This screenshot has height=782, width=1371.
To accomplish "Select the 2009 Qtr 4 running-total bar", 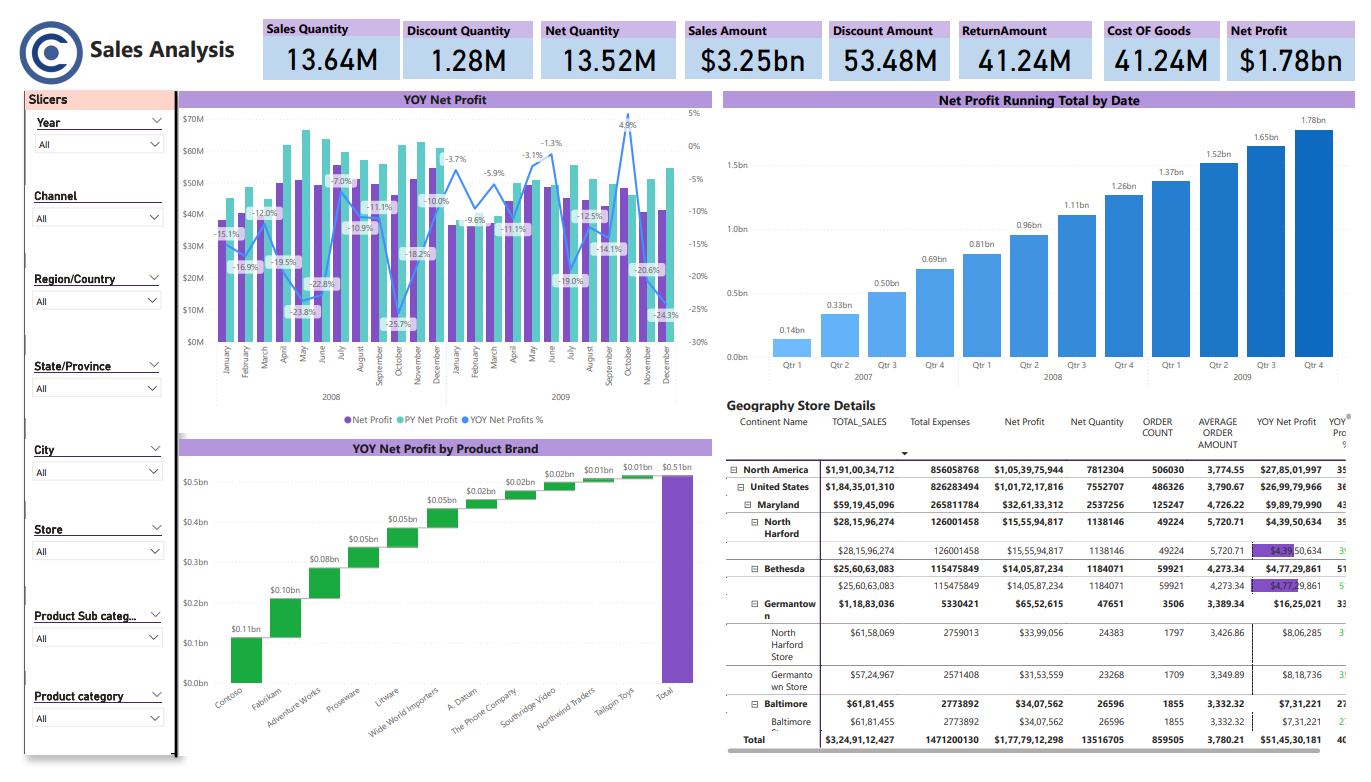I will coord(1313,243).
